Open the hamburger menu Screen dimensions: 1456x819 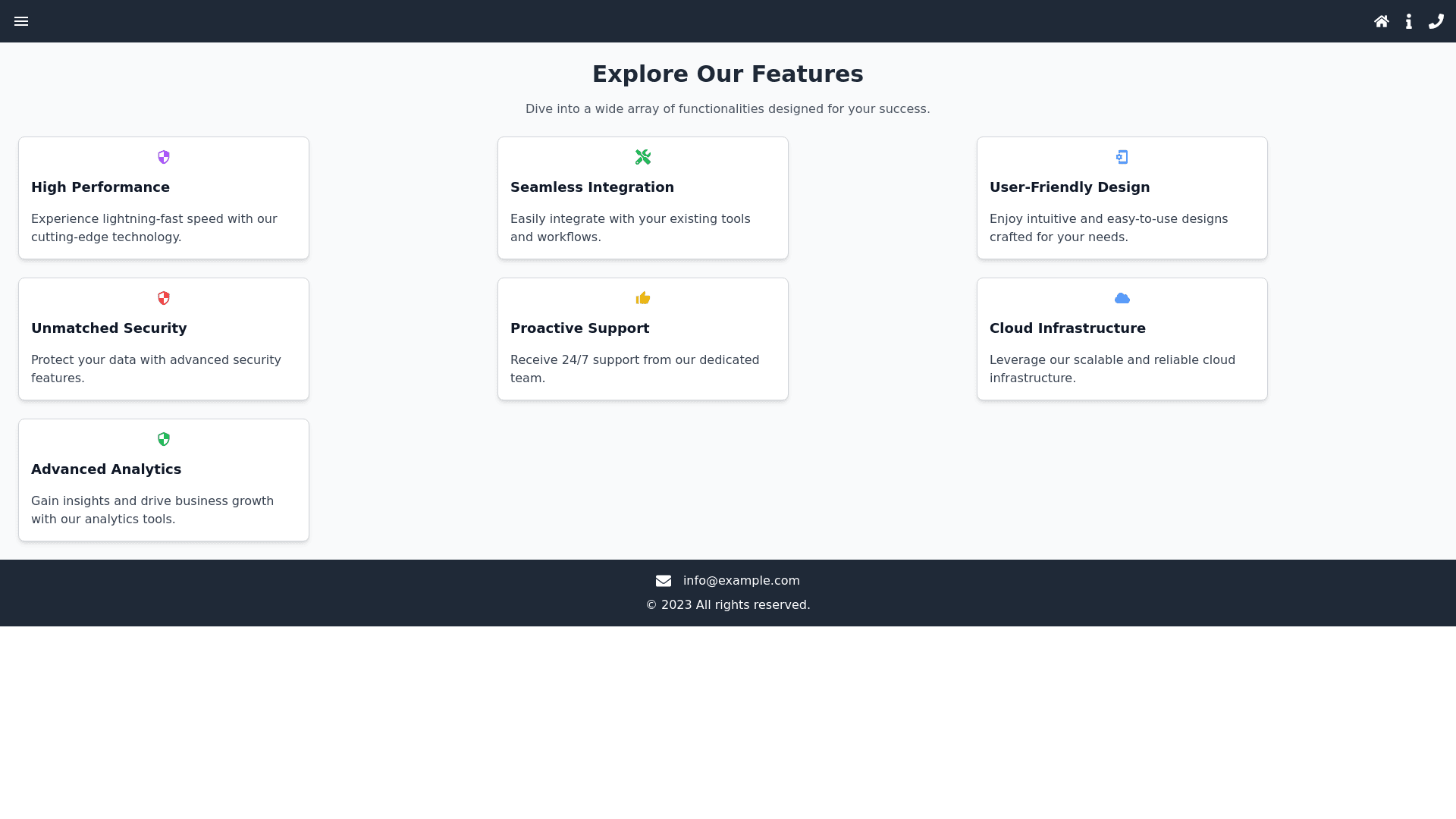pyautogui.click(x=21, y=21)
